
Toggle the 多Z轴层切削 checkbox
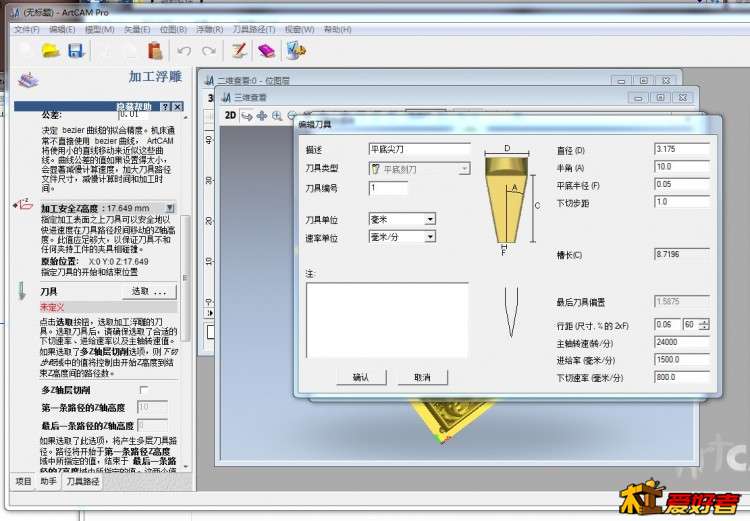click(143, 389)
